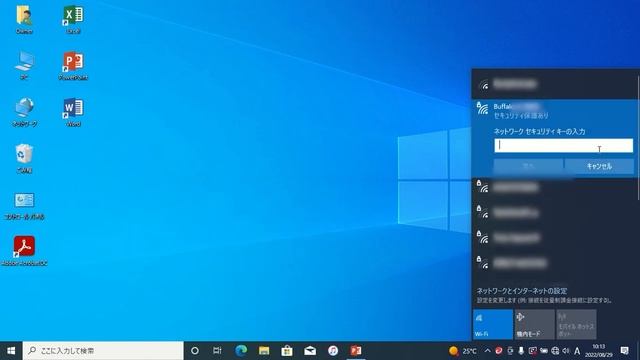Click the greyed Next button beside Cancel
The height and width of the screenshot is (360, 640).
click(528, 166)
